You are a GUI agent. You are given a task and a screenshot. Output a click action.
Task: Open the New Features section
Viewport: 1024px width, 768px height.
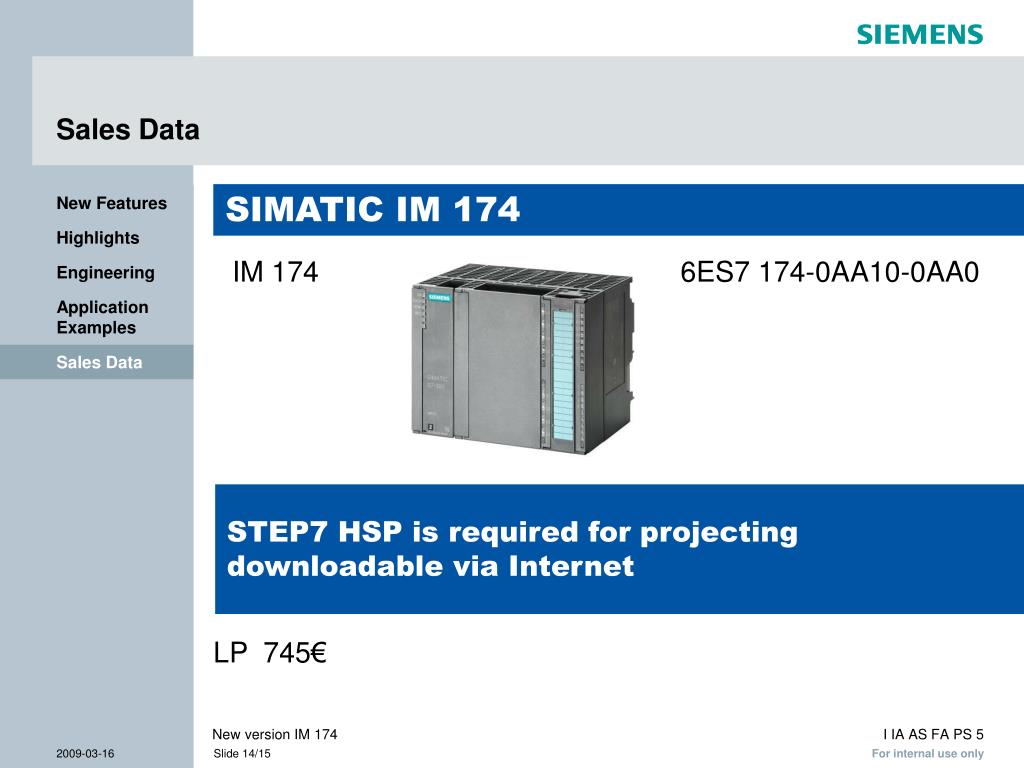pos(111,203)
